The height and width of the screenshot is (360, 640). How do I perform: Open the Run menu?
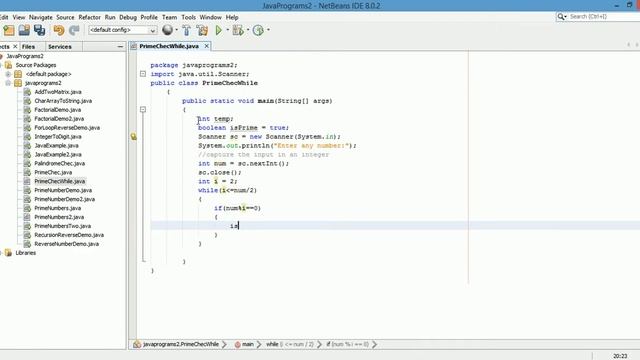click(110, 17)
